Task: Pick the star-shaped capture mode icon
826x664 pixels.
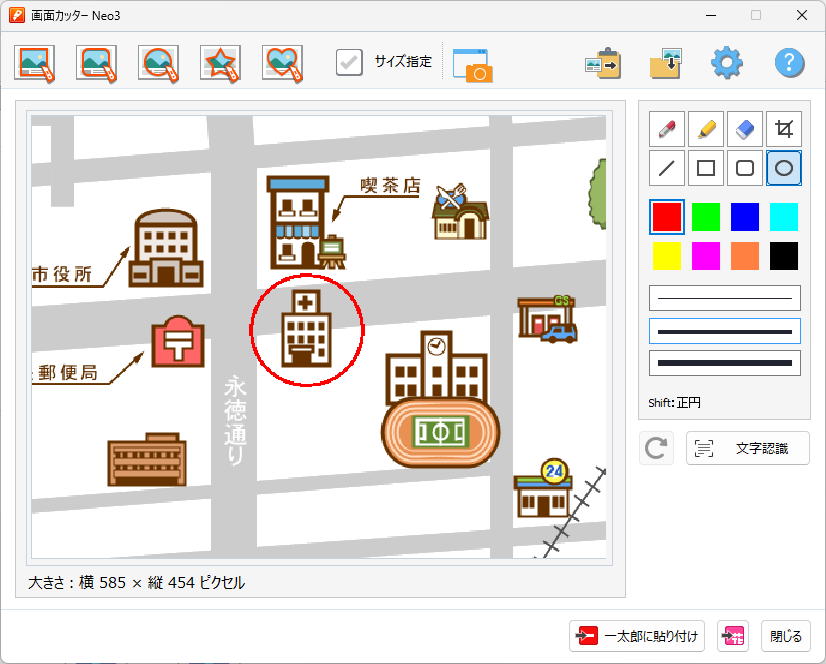Action: coord(220,63)
